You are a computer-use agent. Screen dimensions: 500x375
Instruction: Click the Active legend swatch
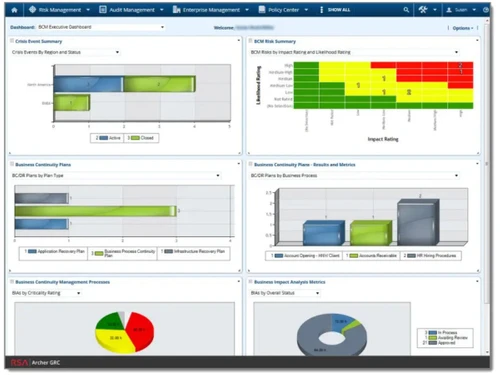(x=104, y=138)
